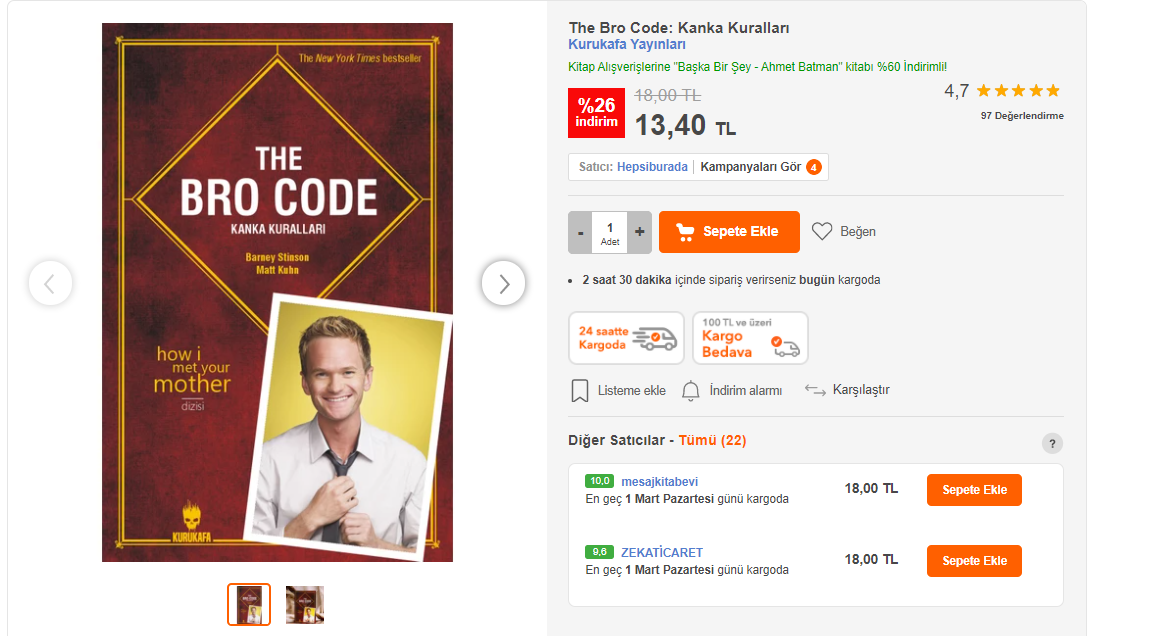Click the 24 saatte Kargoda badge
This screenshot has width=1151, height=636.
626,338
